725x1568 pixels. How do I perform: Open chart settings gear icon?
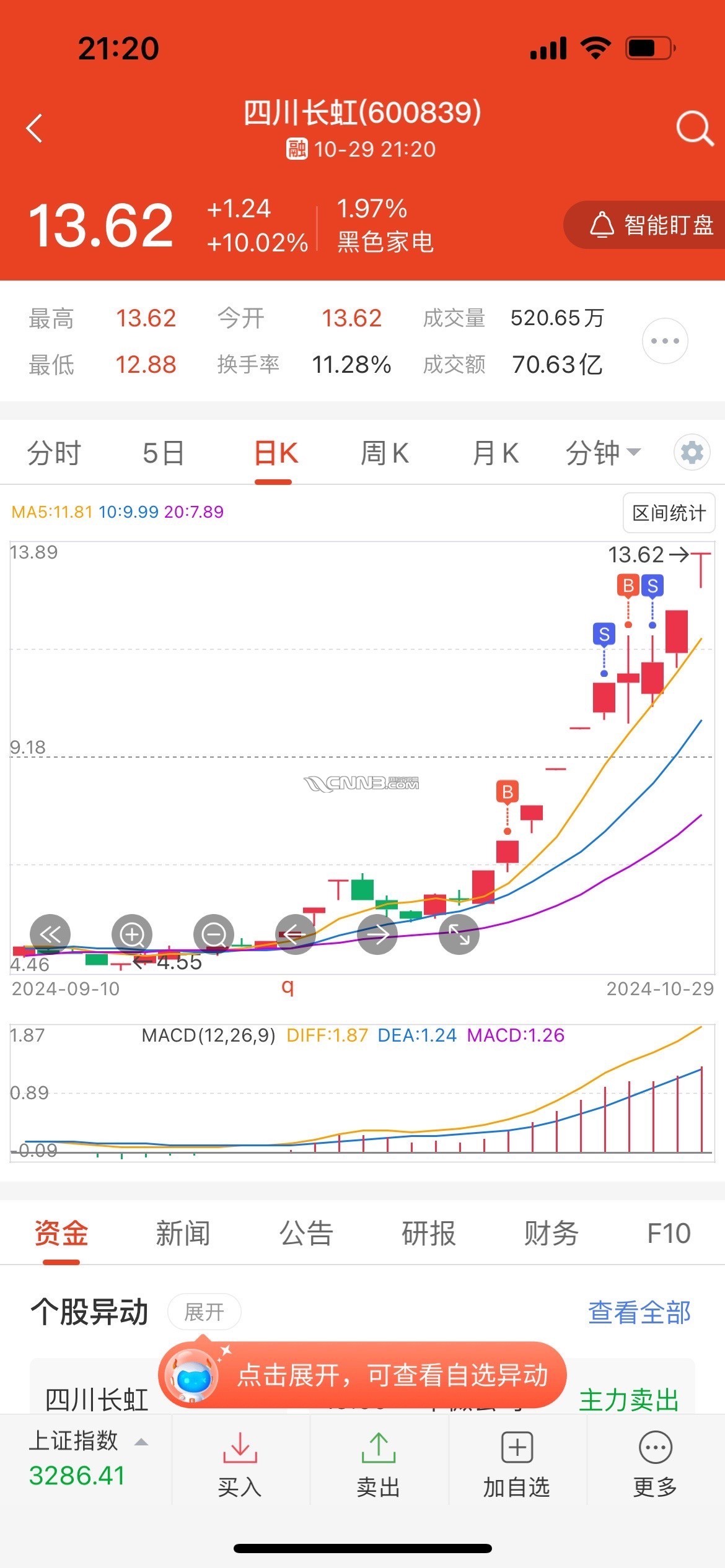pyautogui.click(x=692, y=453)
